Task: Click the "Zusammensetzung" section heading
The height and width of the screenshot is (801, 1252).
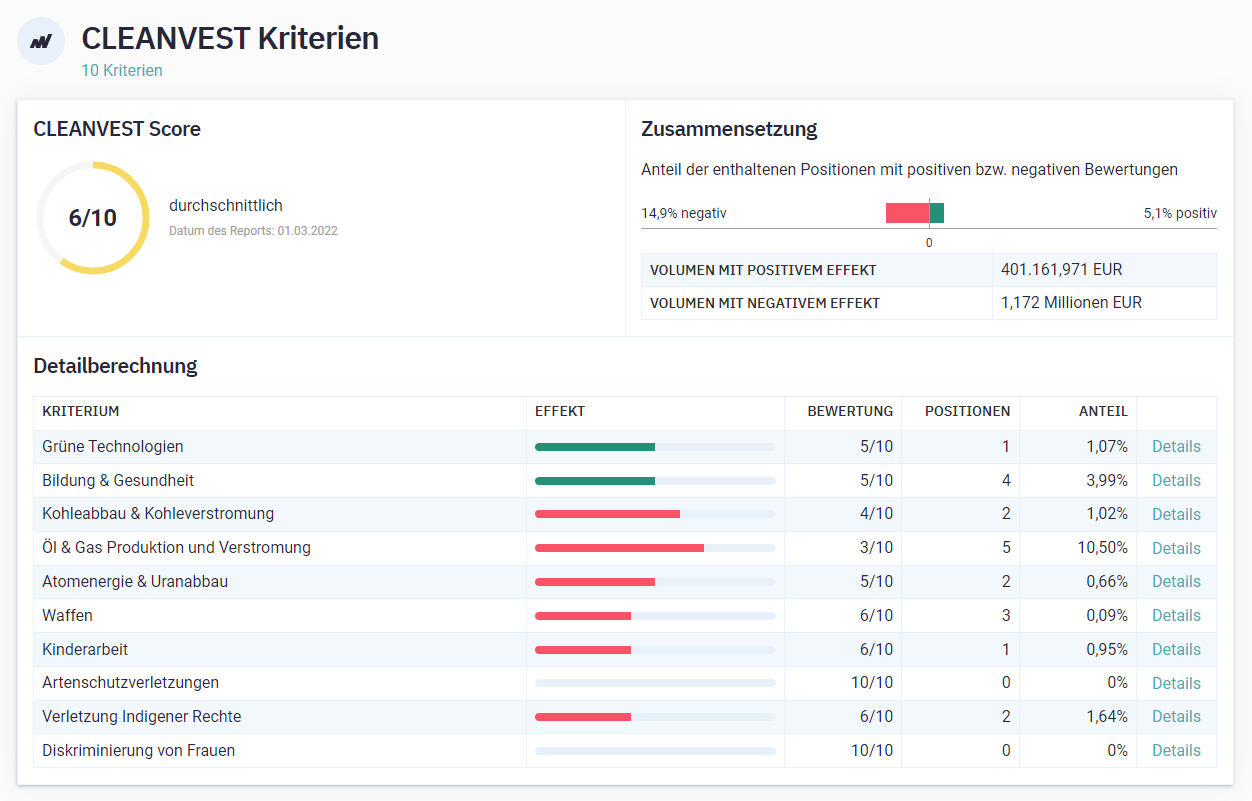Action: (x=729, y=129)
